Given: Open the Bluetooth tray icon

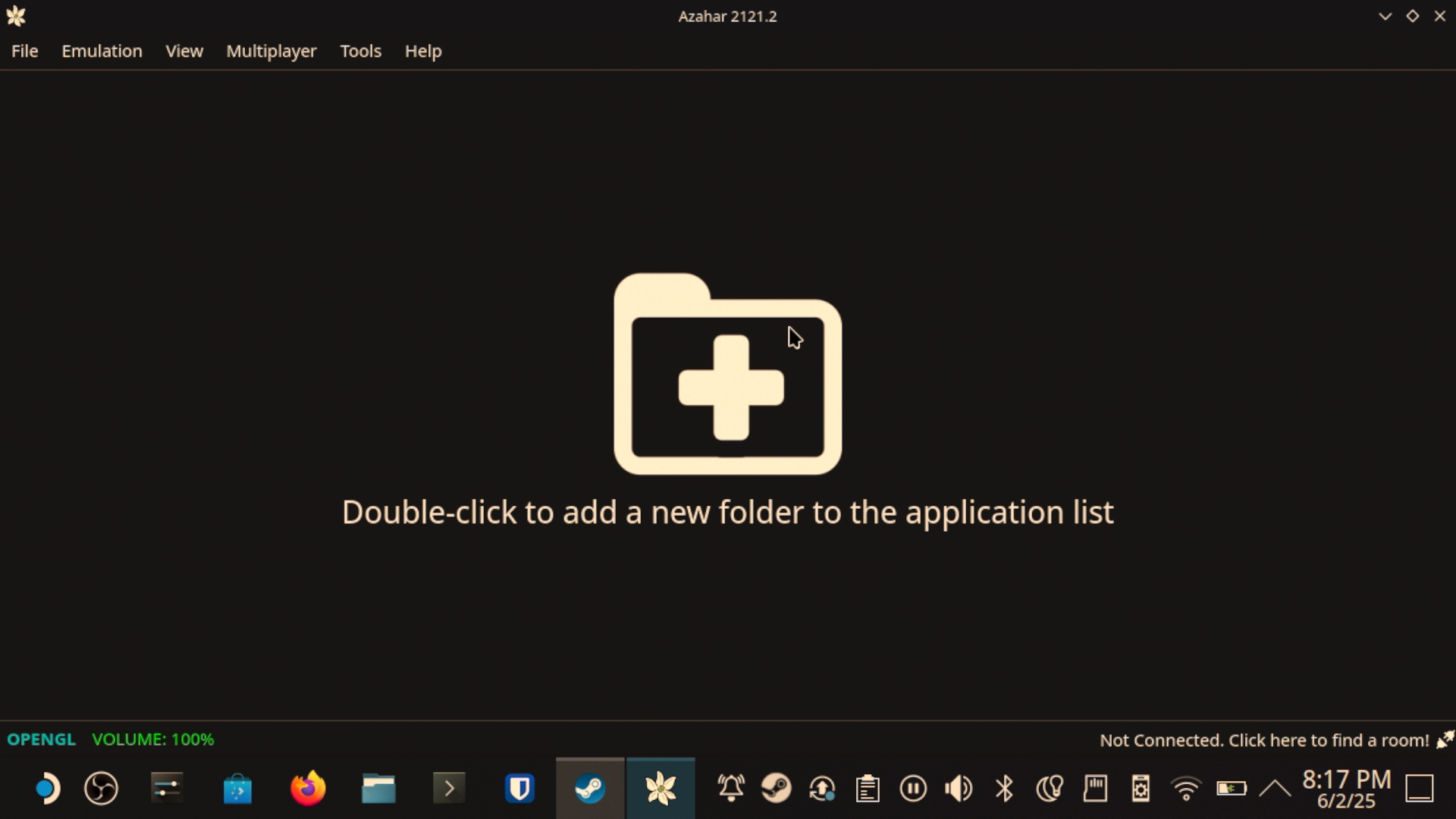Looking at the screenshot, I should point(1004,789).
